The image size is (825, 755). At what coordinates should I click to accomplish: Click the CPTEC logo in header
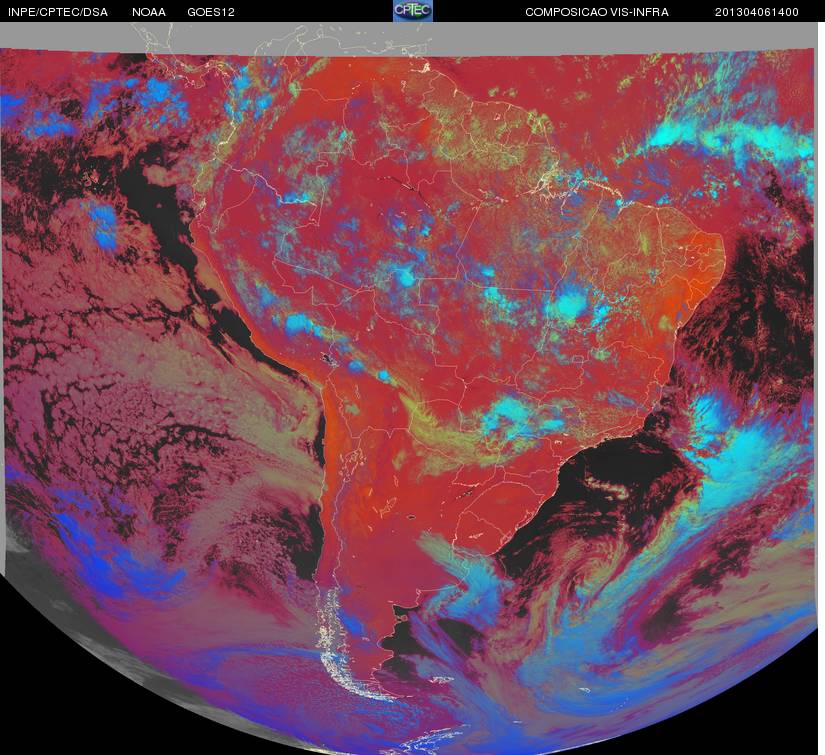coord(413,11)
